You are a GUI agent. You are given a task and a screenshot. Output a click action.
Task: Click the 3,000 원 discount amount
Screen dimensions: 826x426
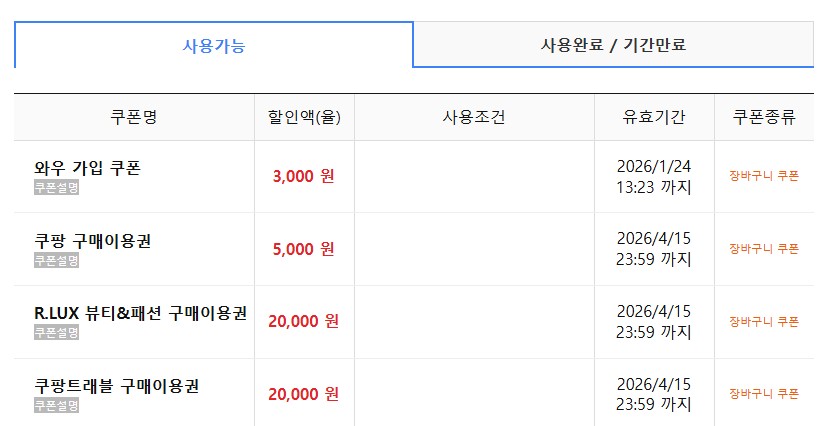(303, 176)
